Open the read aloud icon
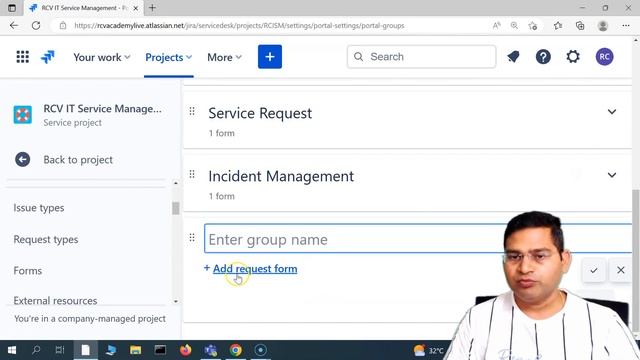This screenshot has width=640, height=360. (x=496, y=25)
